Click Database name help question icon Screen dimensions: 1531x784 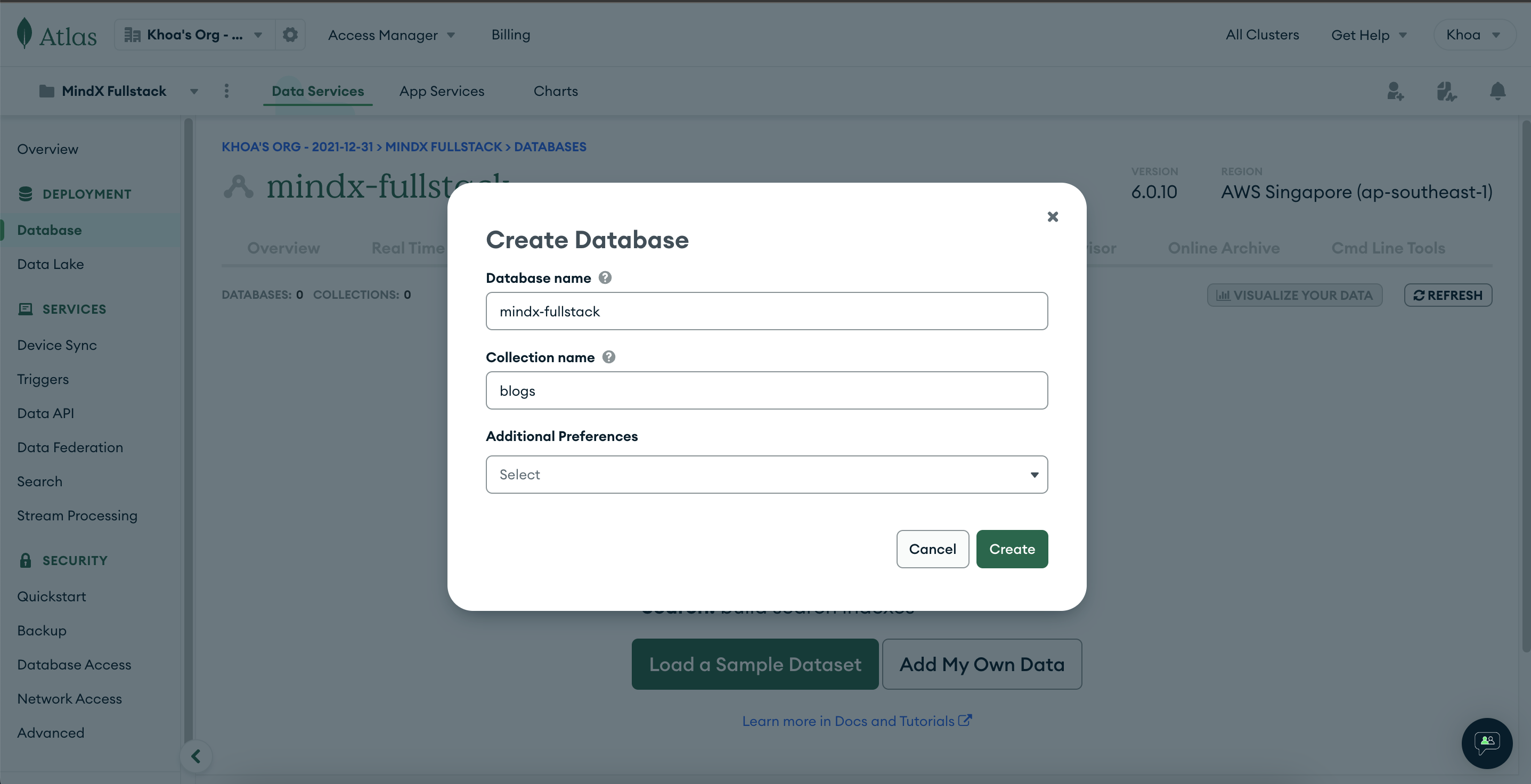pos(605,277)
